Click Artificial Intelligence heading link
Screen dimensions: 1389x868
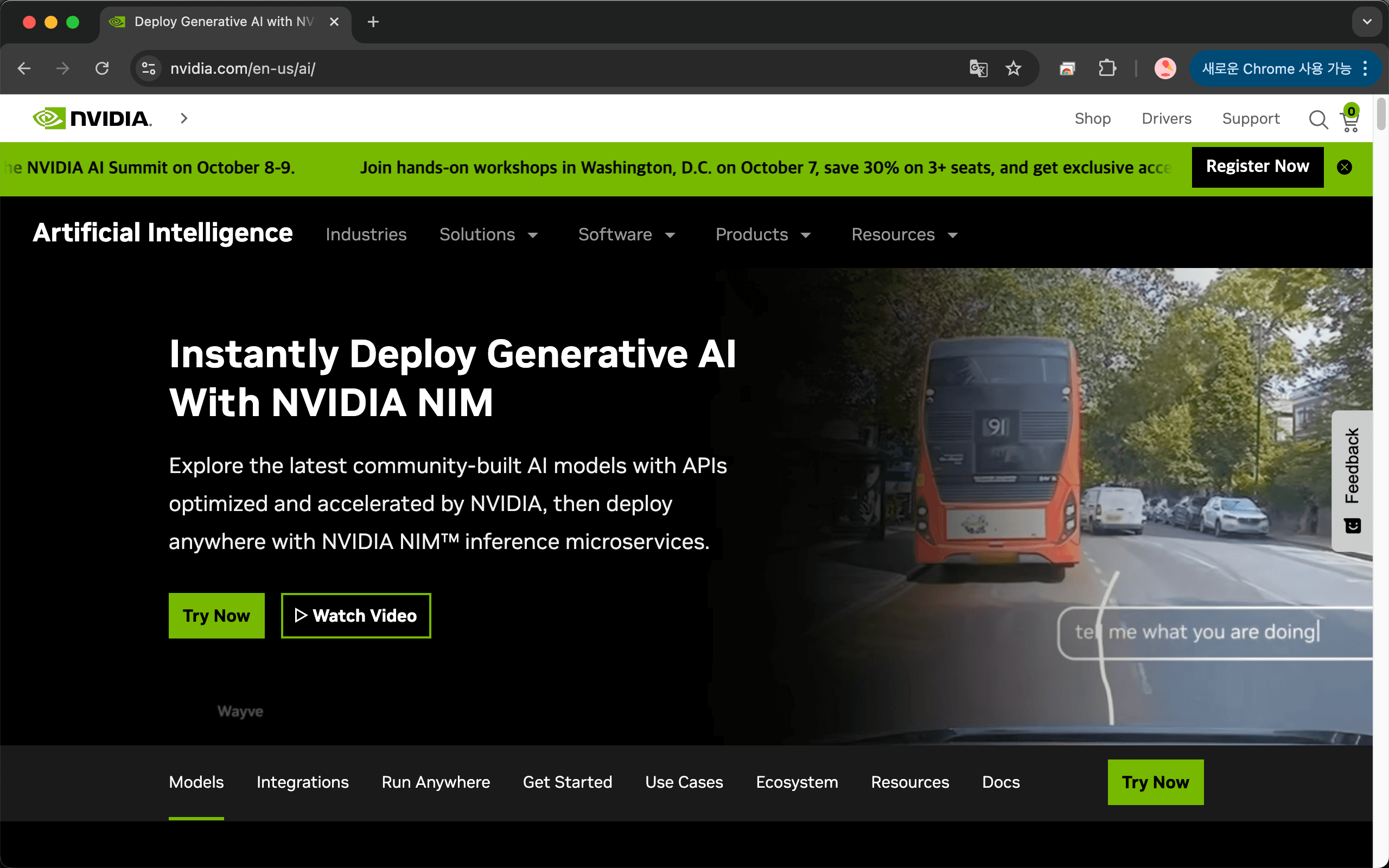point(162,233)
